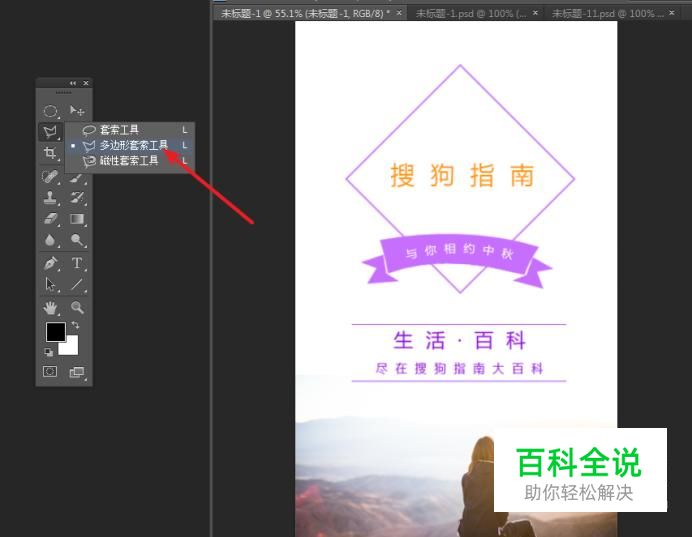
Task: Choose 磁性套索工具 from the flyout
Action: coord(130,161)
